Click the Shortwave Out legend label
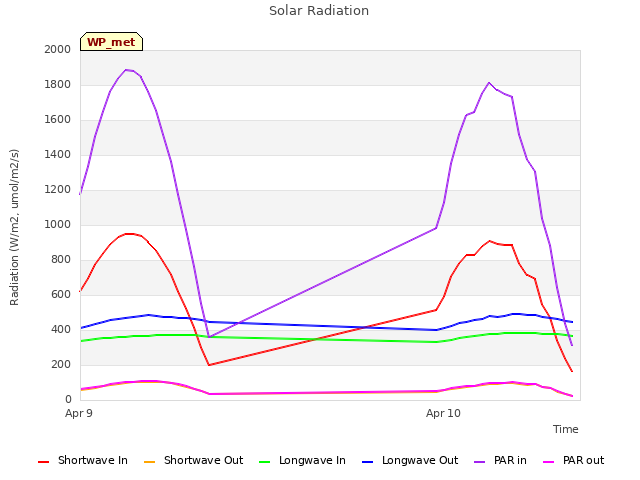The width and height of the screenshot is (640, 480). pyautogui.click(x=203, y=460)
